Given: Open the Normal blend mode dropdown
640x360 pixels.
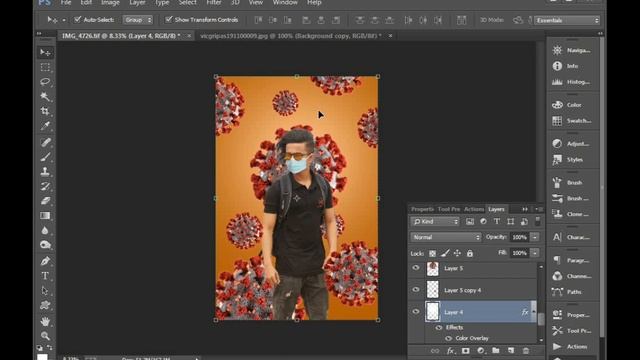Looking at the screenshot, I should coord(446,237).
